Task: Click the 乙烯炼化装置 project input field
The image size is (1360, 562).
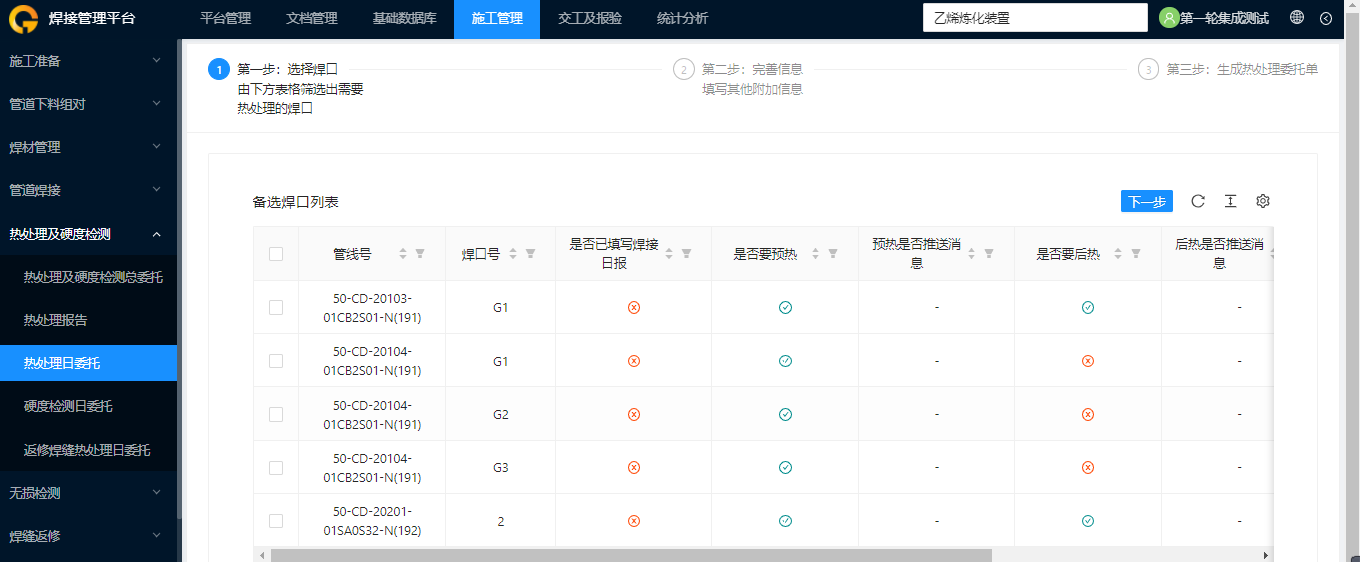Action: [1035, 18]
